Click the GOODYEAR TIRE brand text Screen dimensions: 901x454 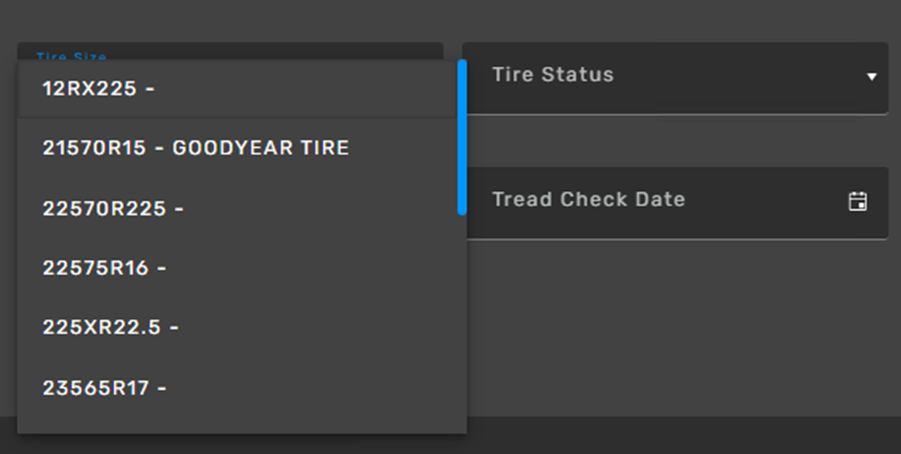click(261, 148)
